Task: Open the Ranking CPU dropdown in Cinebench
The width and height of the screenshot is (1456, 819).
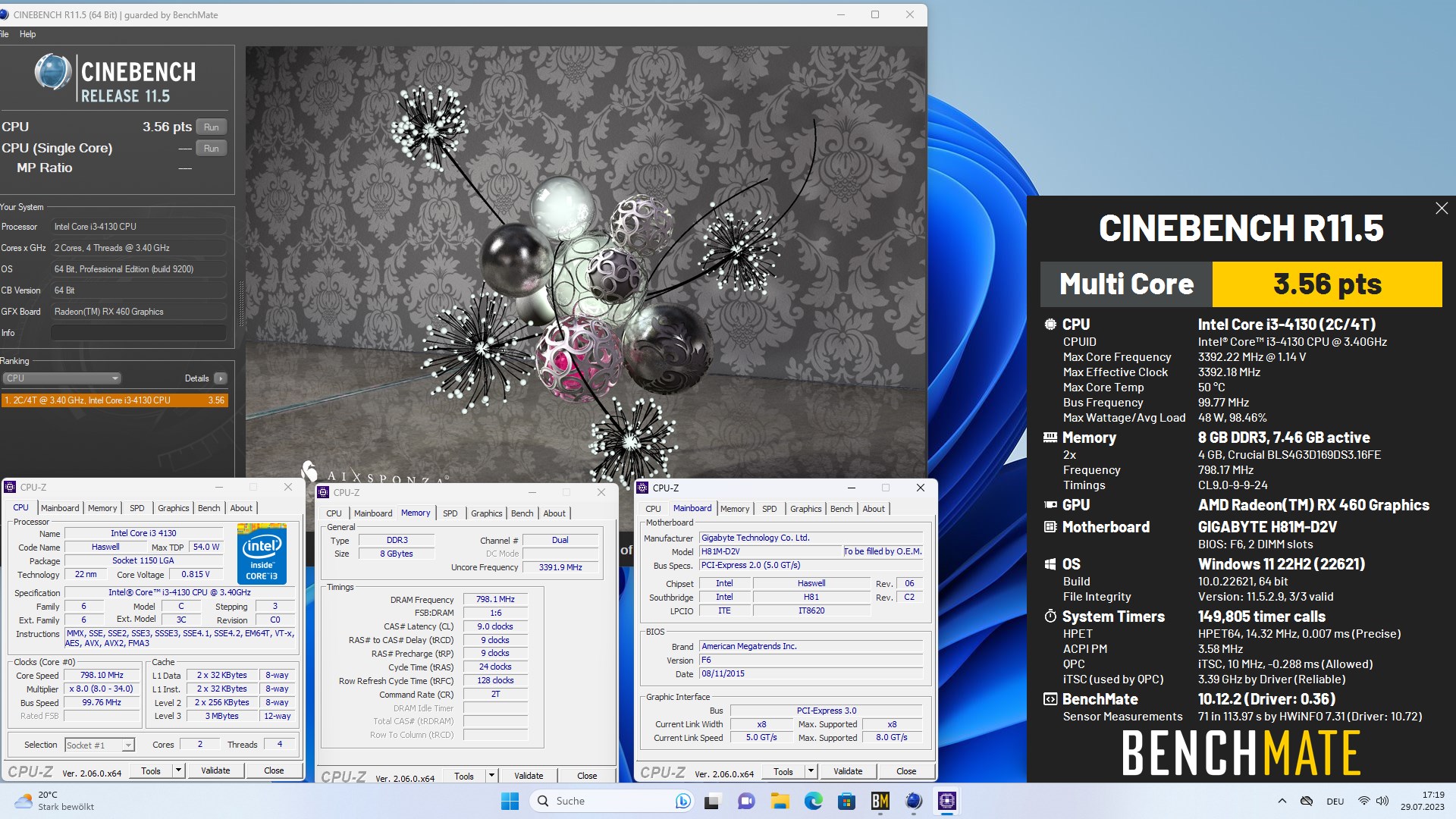Action: click(x=61, y=378)
